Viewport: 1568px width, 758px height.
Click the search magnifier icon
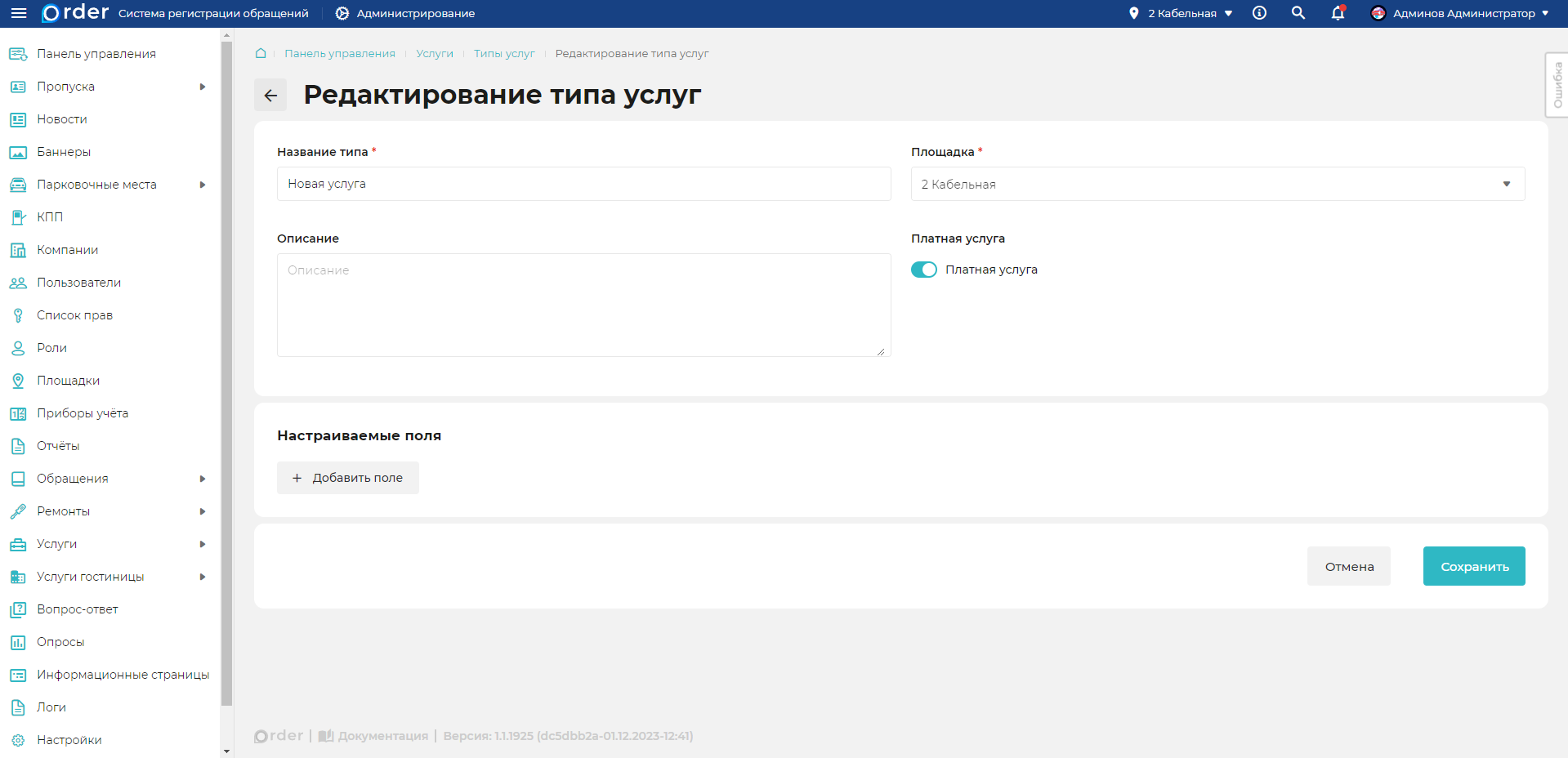coord(1298,13)
